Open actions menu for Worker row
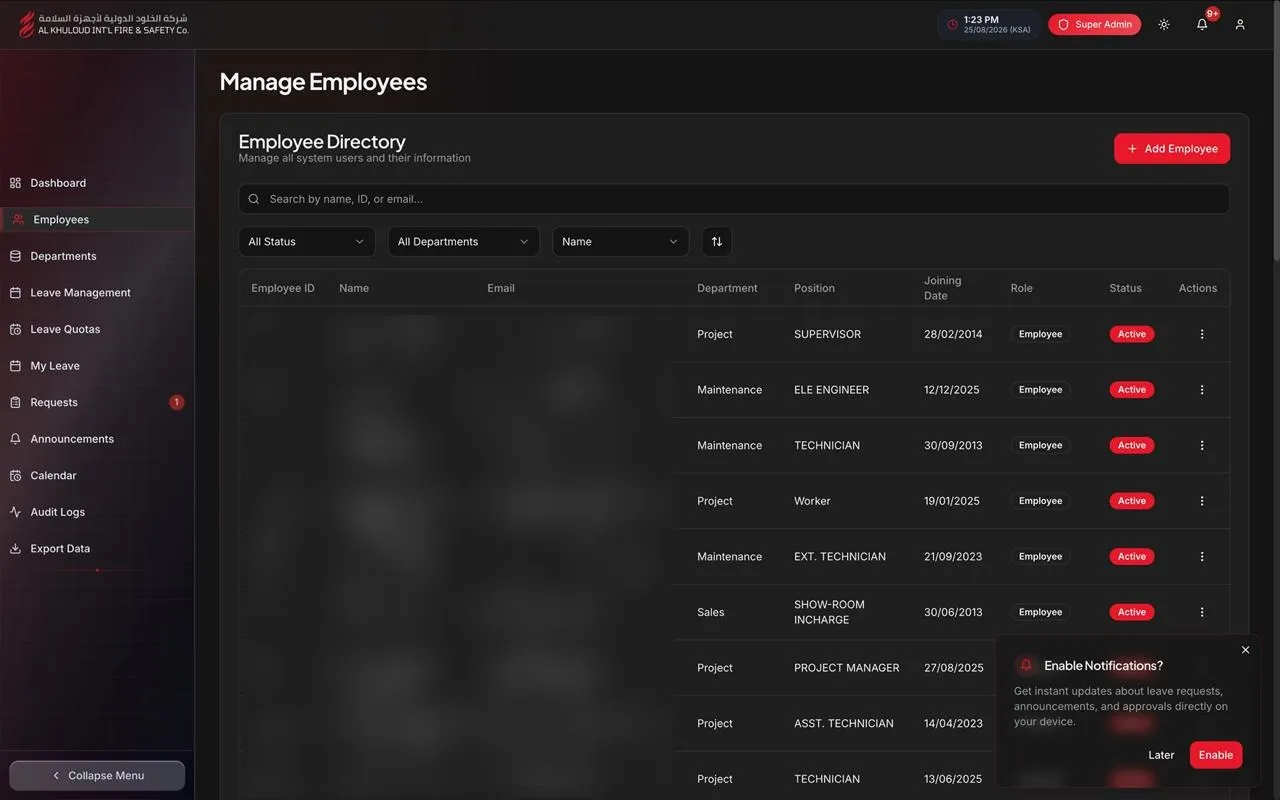This screenshot has width=1280, height=800. point(1202,501)
